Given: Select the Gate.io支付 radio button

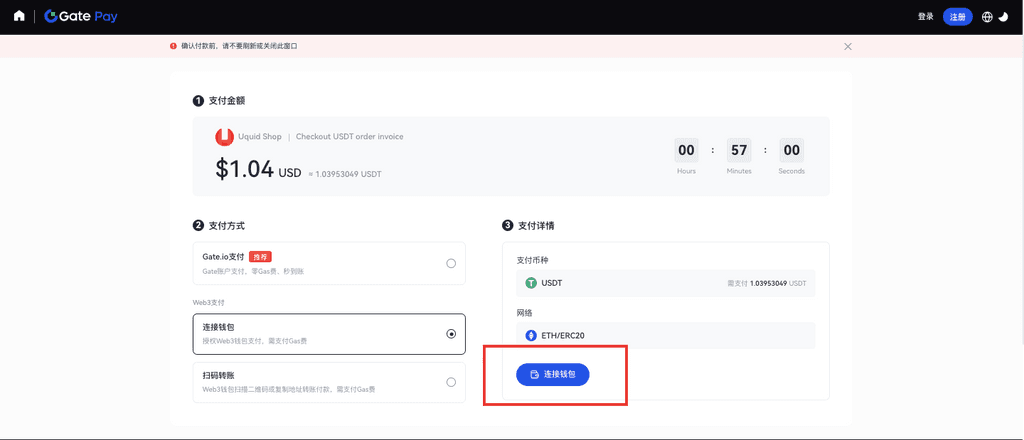Looking at the screenshot, I should (451, 263).
